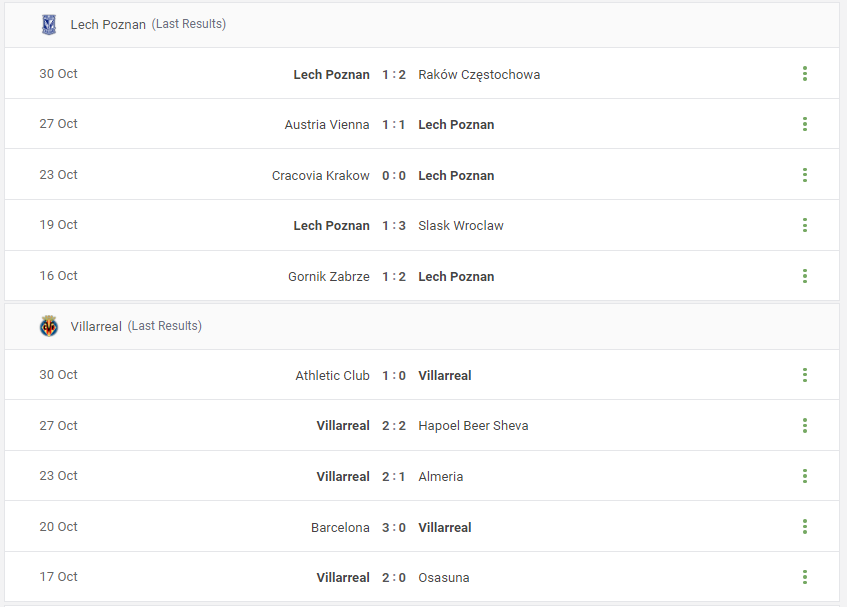Open Lech Poznan last results header
The height and width of the screenshot is (607, 847).
(x=422, y=24)
